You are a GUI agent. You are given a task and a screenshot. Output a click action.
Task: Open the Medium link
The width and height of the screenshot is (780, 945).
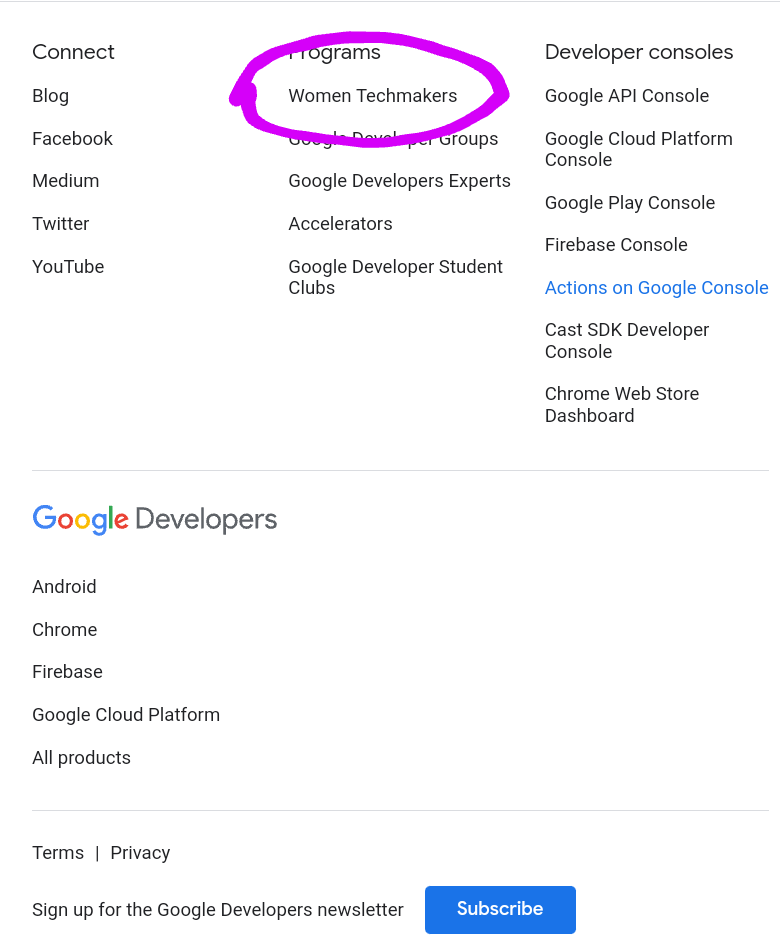pyautogui.click(x=66, y=181)
